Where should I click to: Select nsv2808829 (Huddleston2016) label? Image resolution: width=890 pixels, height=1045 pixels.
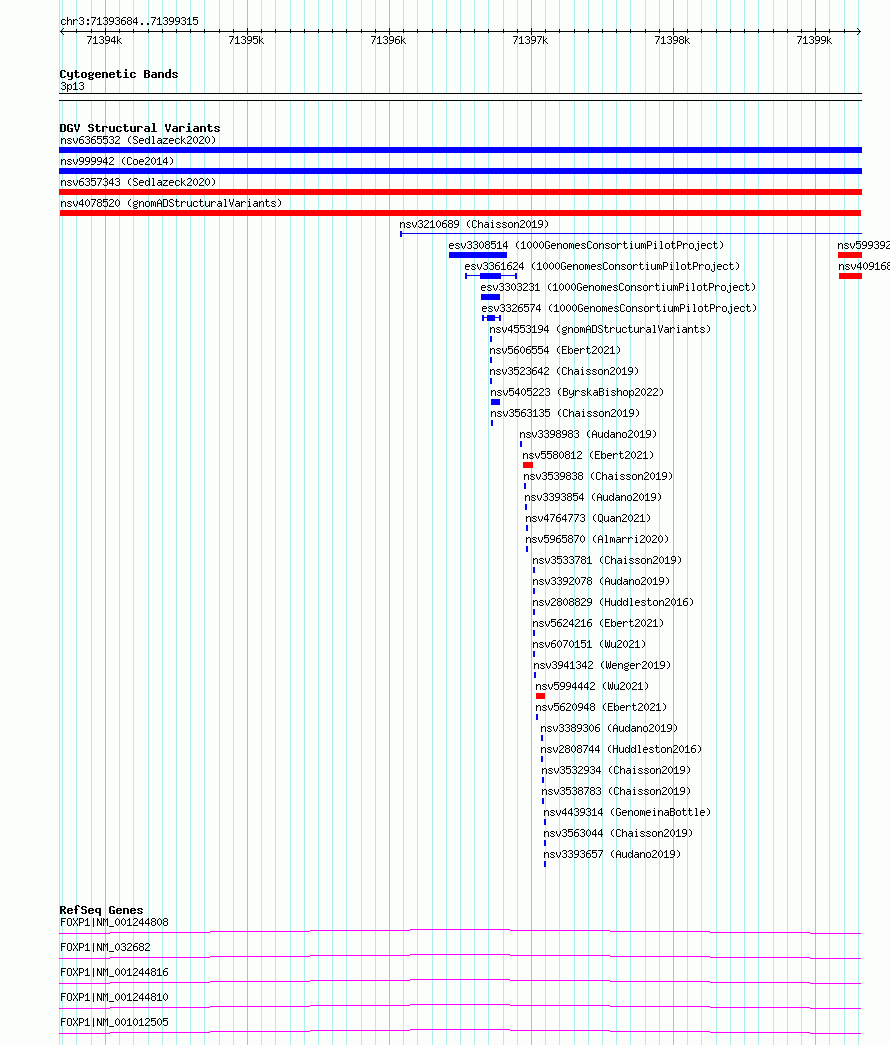click(613, 602)
